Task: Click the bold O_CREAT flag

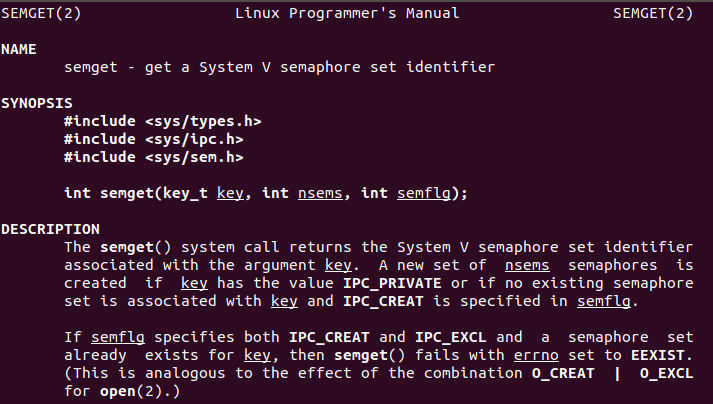Action: pos(563,374)
